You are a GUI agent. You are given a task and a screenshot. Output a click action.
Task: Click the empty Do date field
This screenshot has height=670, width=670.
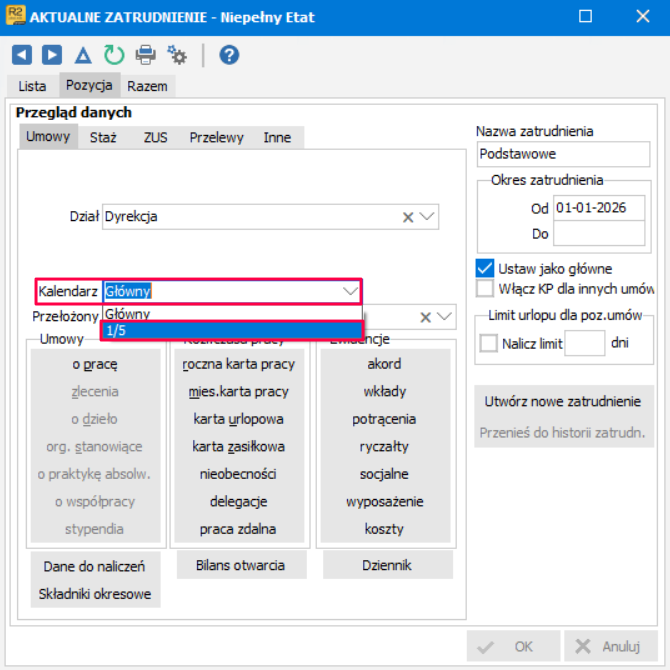[599, 233]
